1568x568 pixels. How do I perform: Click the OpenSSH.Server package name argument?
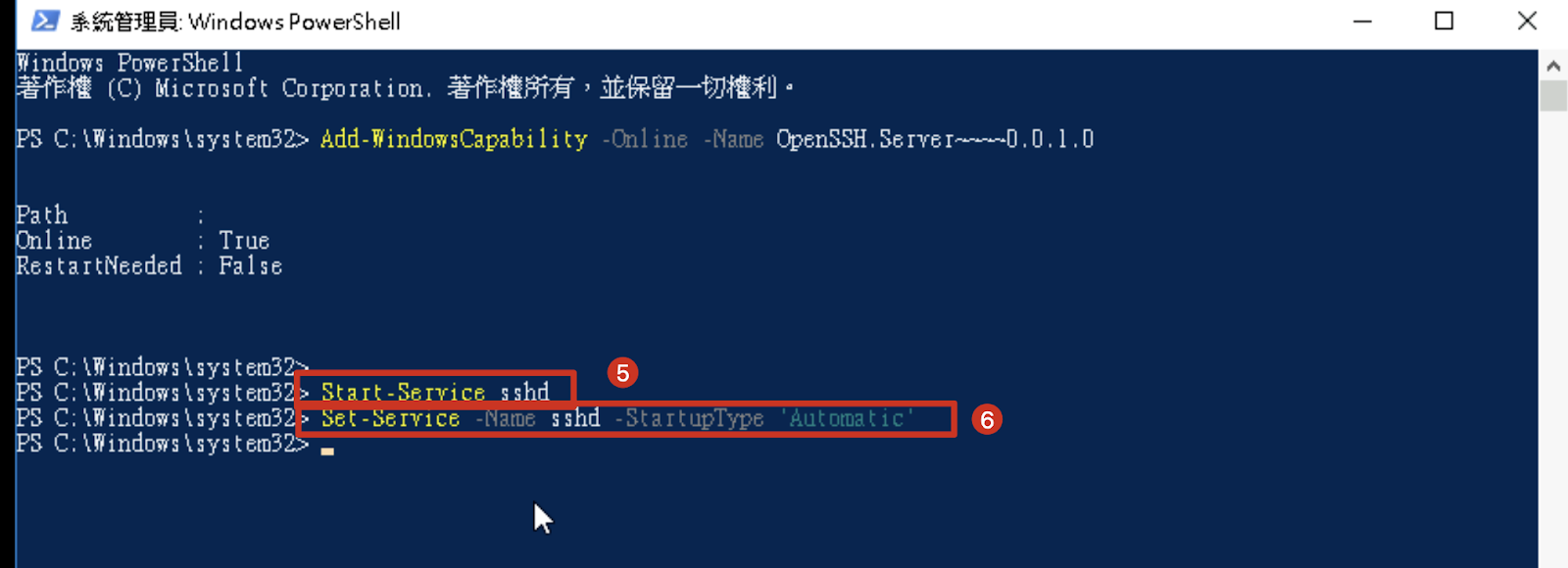point(934,139)
